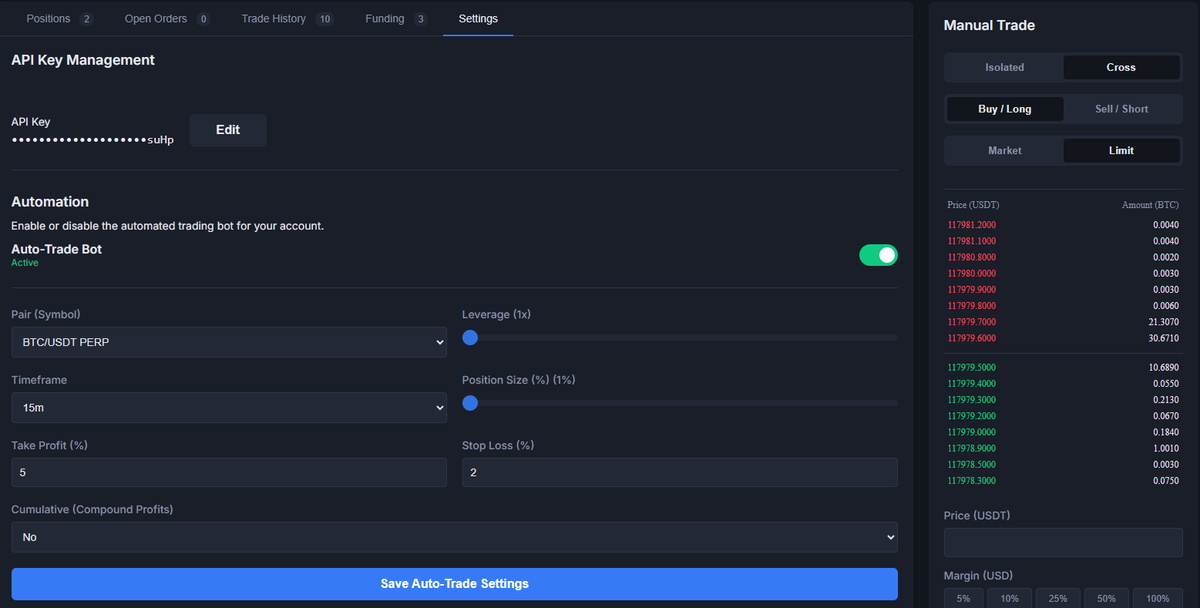Image resolution: width=1200 pixels, height=608 pixels.
Task: Click ask price 117981.1000
Action: 971,241
